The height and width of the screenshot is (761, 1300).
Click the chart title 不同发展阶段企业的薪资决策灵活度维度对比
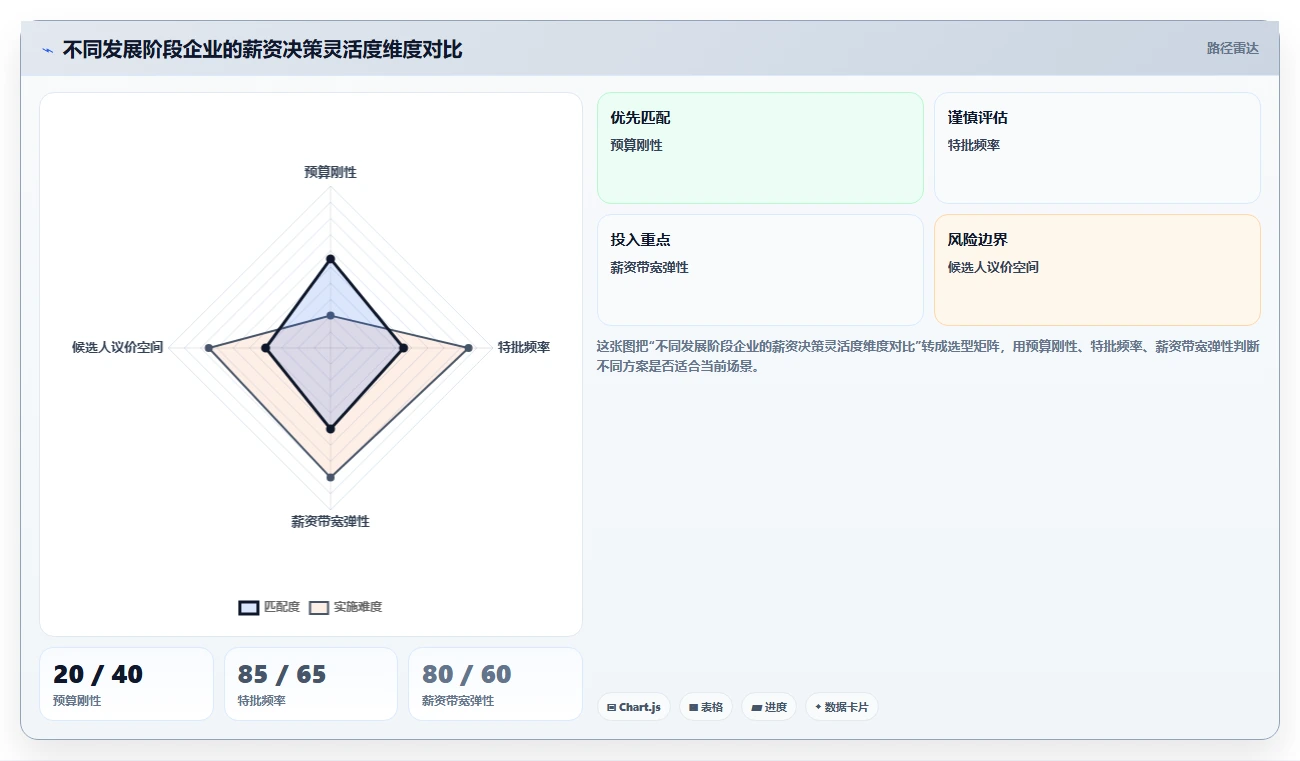pos(262,49)
